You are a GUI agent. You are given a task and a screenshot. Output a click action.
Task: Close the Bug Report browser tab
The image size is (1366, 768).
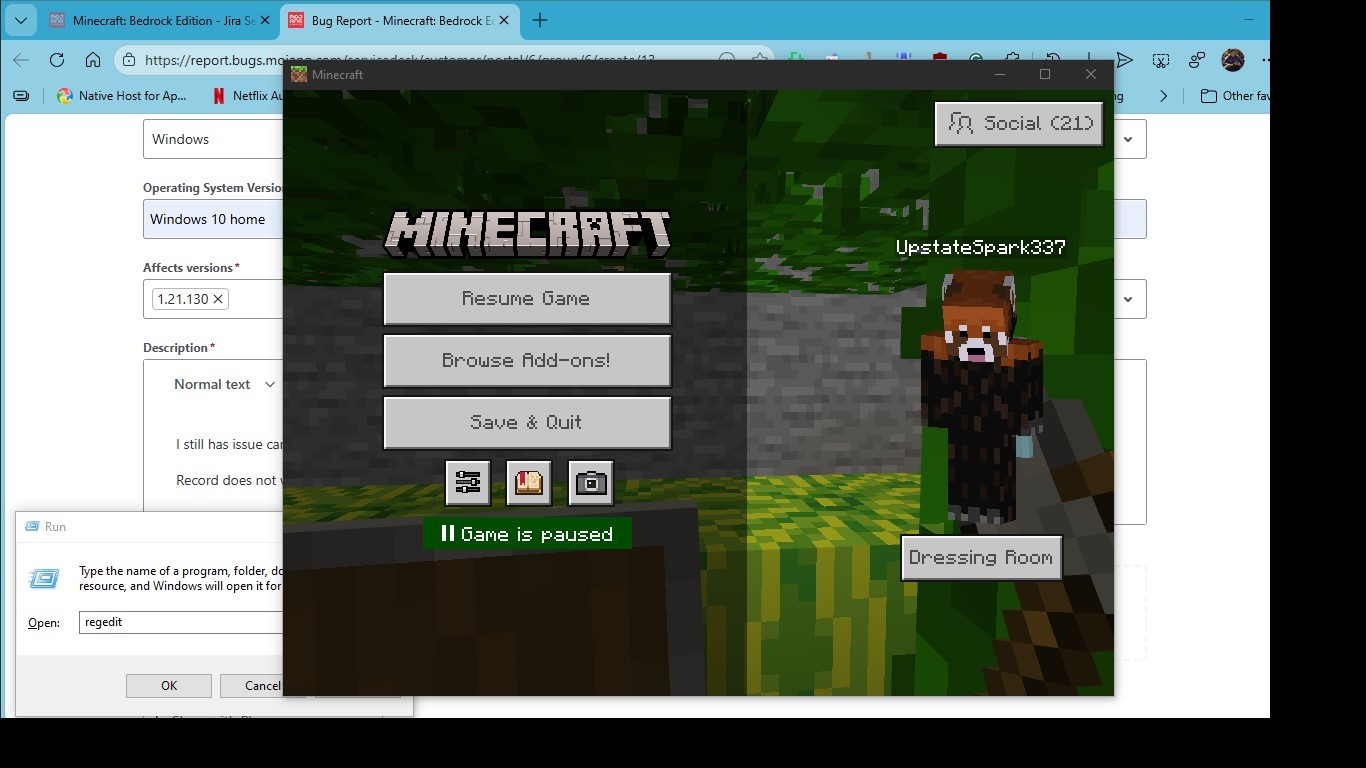point(505,20)
